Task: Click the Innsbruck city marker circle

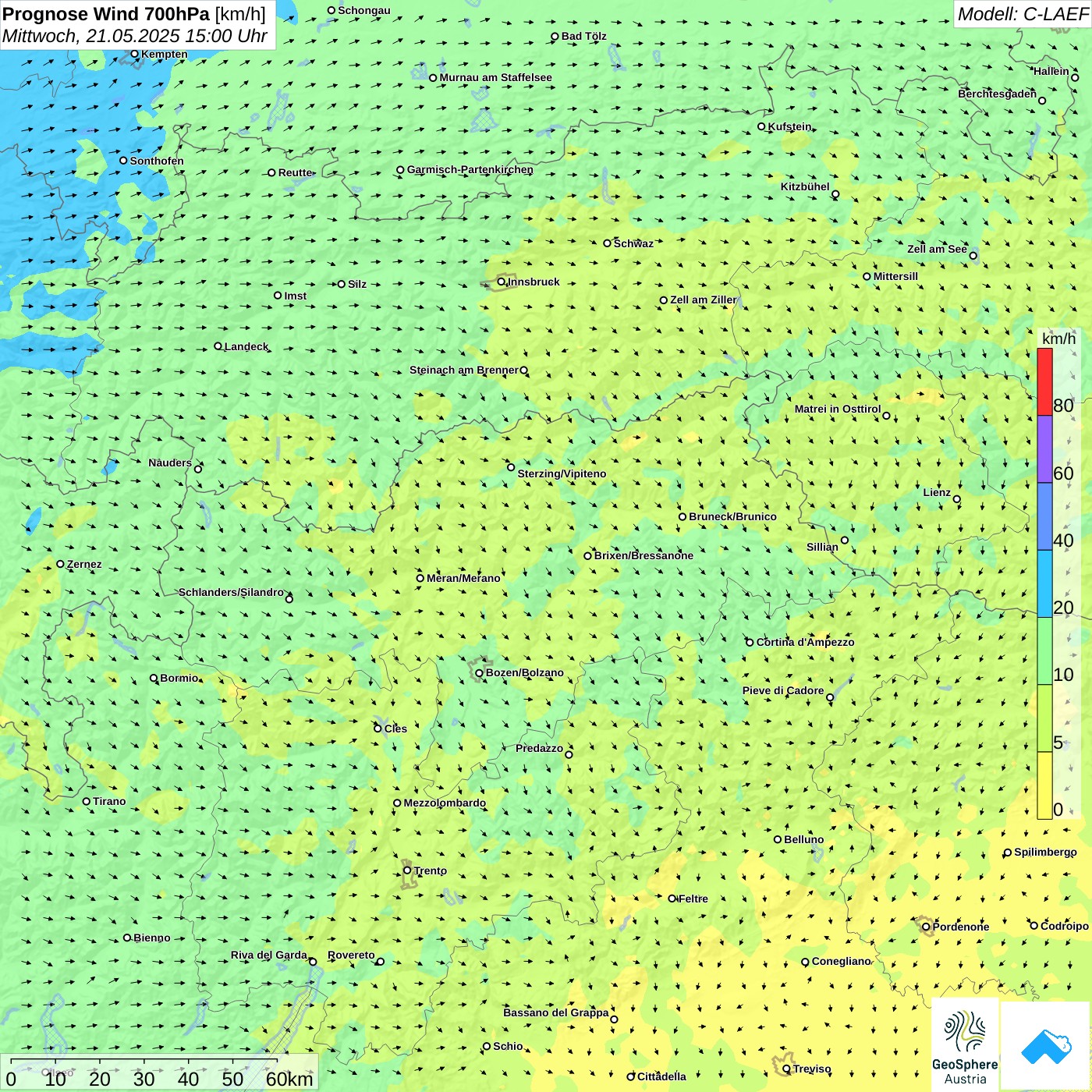Action: (x=502, y=282)
